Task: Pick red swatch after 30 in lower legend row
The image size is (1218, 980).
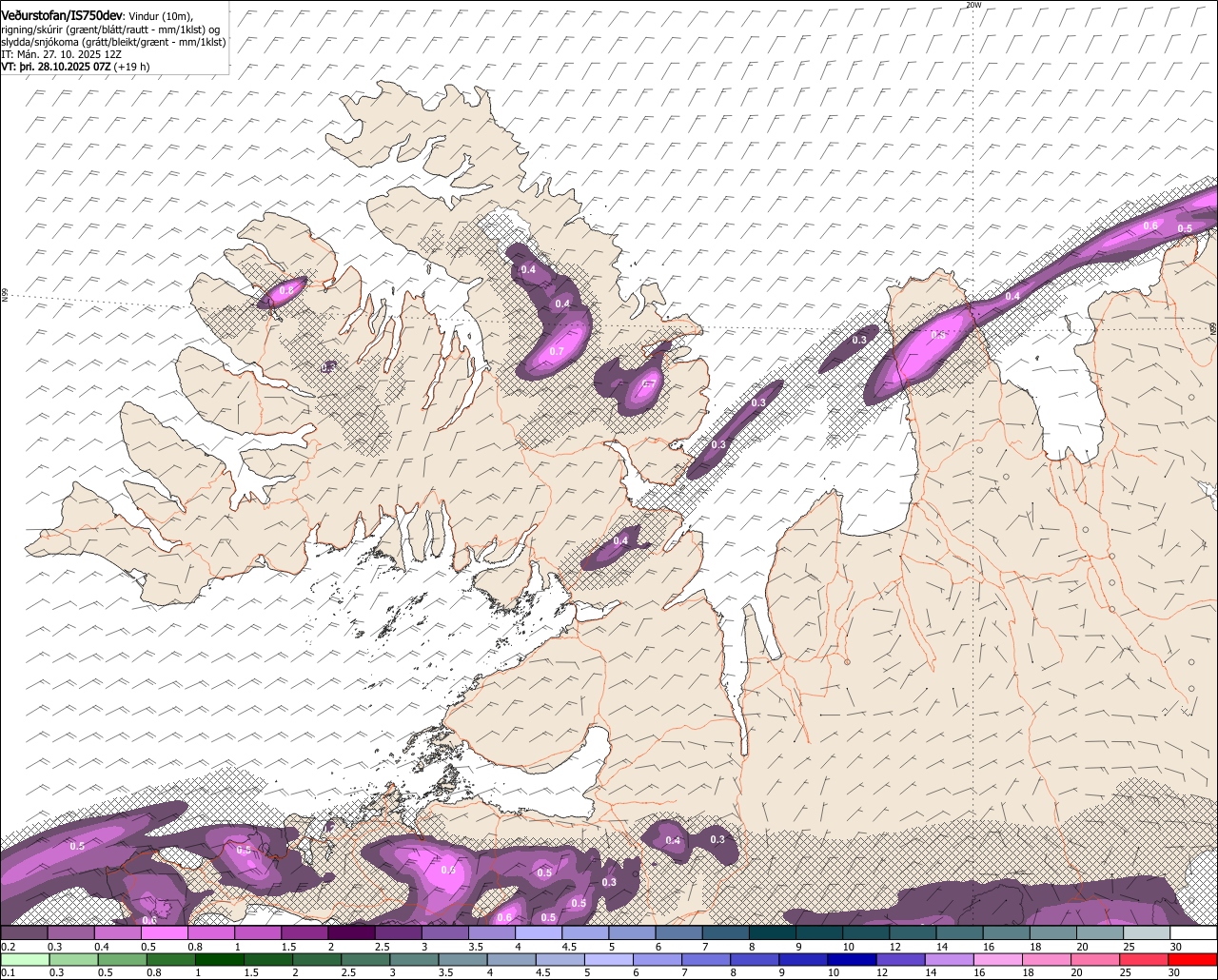Action: tap(1193, 959)
